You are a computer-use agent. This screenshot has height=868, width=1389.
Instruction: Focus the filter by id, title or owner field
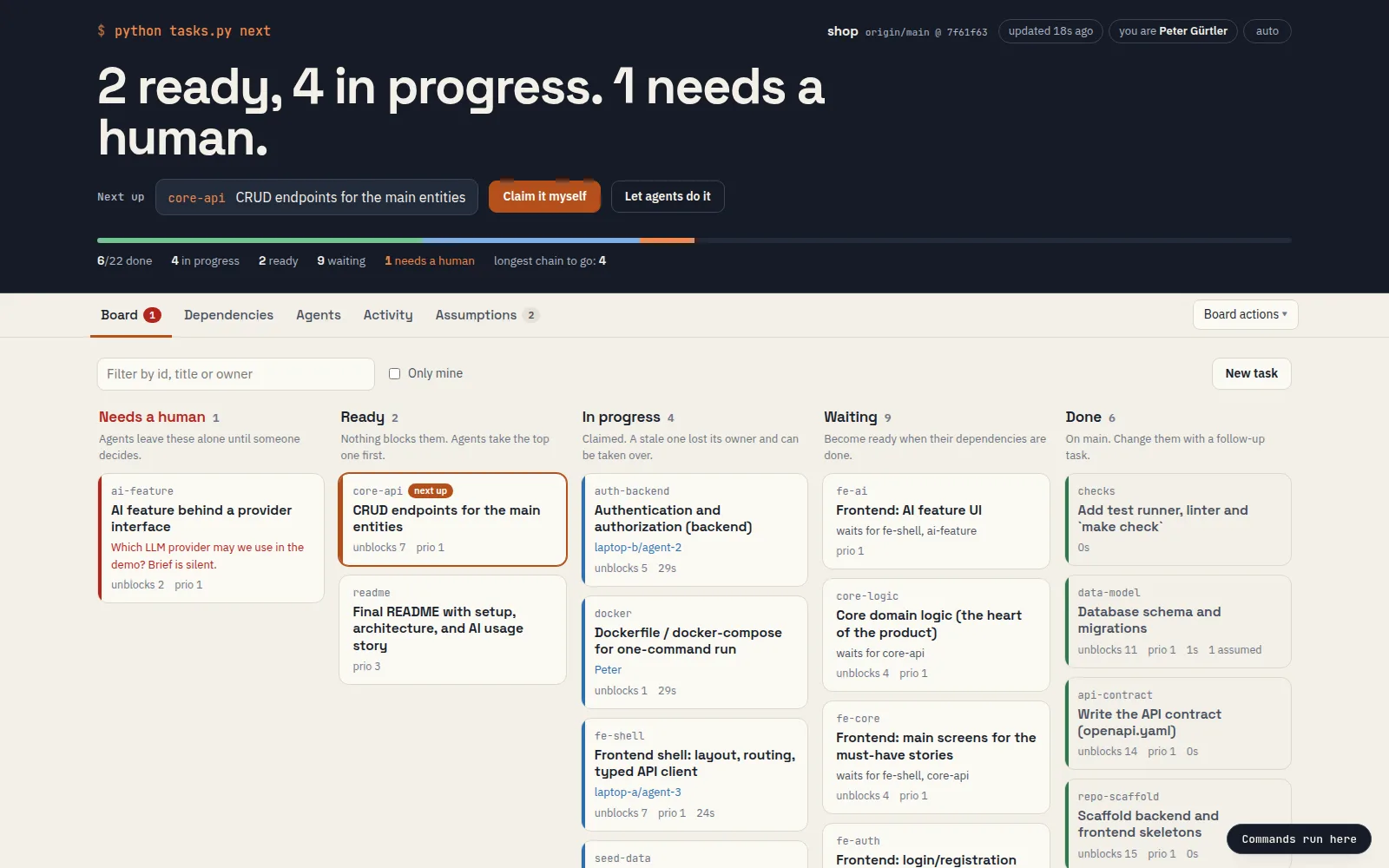click(235, 374)
